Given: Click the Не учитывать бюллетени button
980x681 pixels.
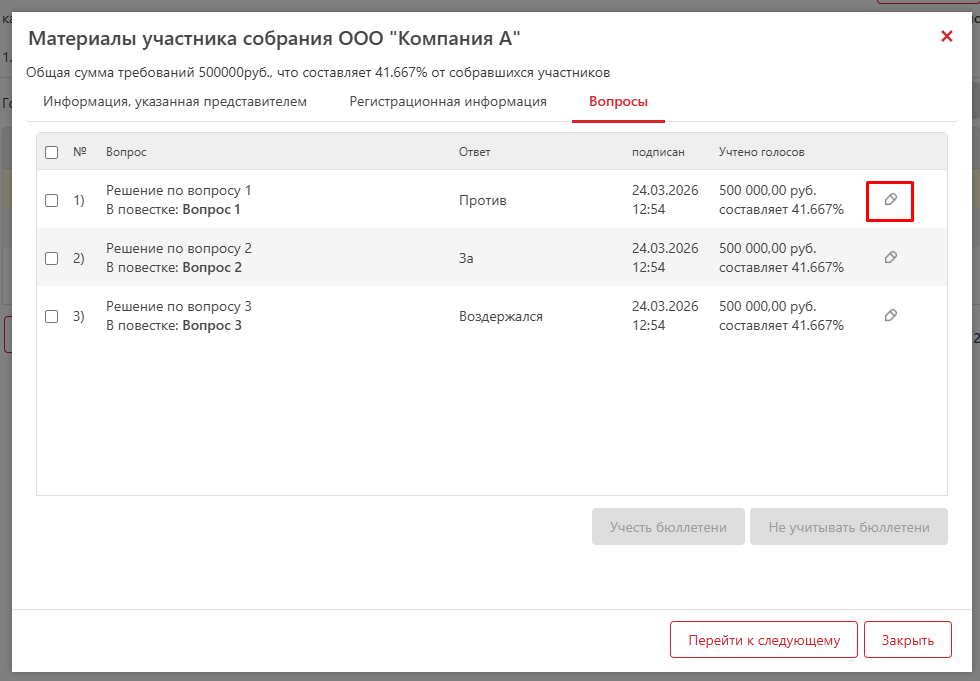Looking at the screenshot, I should pos(849,527).
